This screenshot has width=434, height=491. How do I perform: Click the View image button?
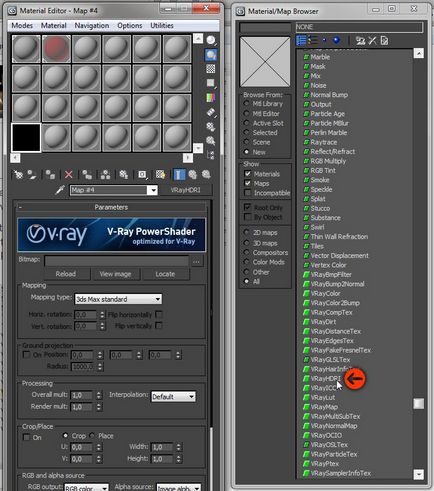pyautogui.click(x=115, y=274)
